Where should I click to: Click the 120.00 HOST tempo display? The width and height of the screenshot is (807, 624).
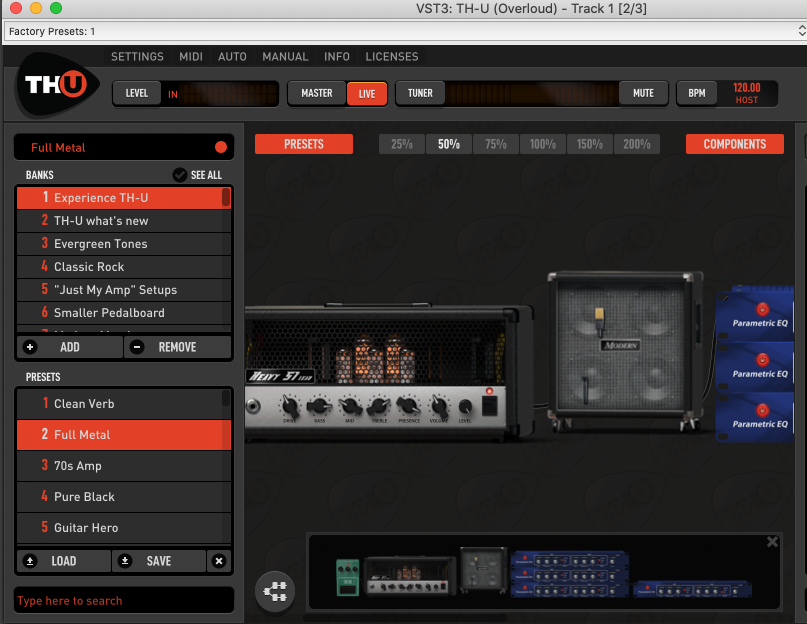point(747,93)
